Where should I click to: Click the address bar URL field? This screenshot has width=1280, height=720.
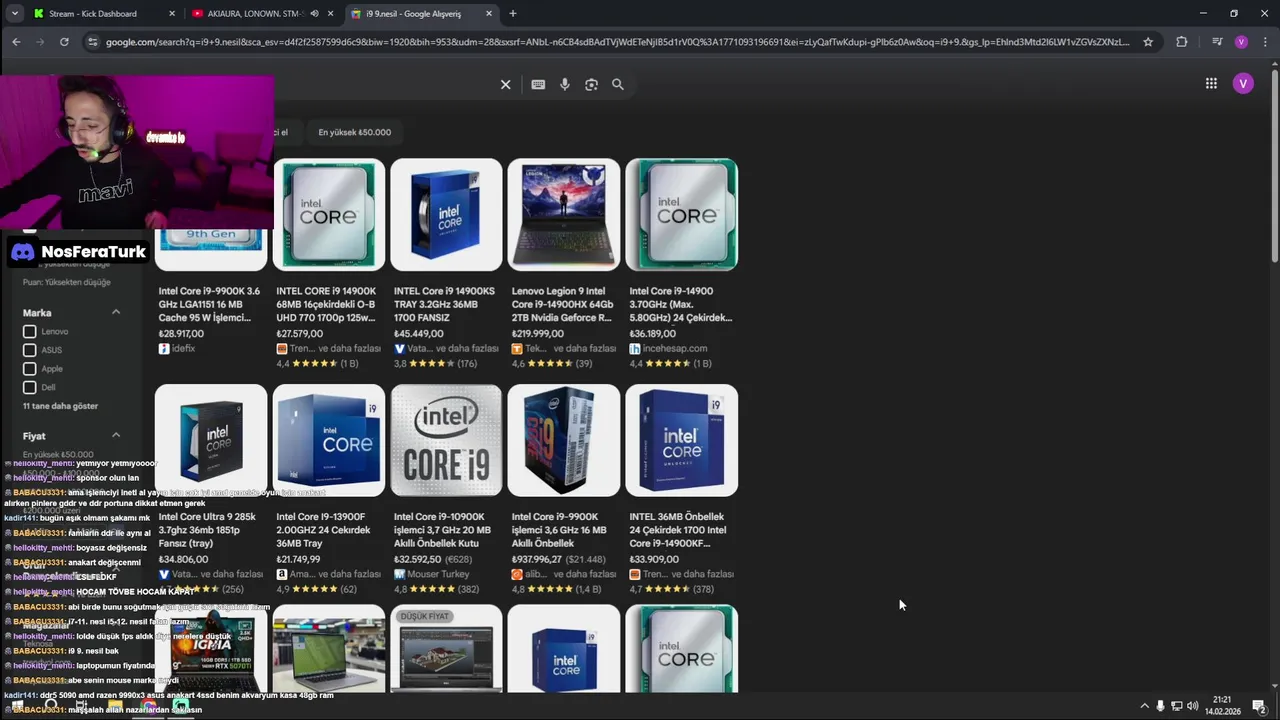point(618,42)
